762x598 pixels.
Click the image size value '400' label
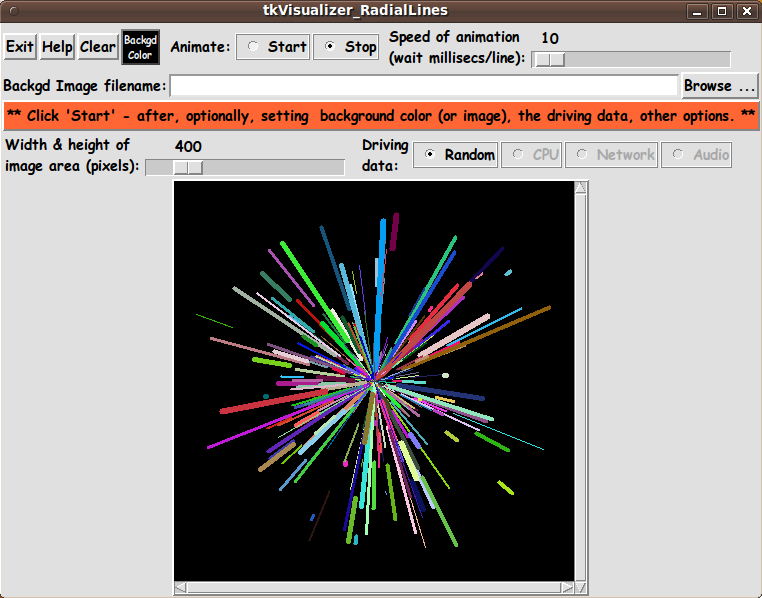coord(188,146)
